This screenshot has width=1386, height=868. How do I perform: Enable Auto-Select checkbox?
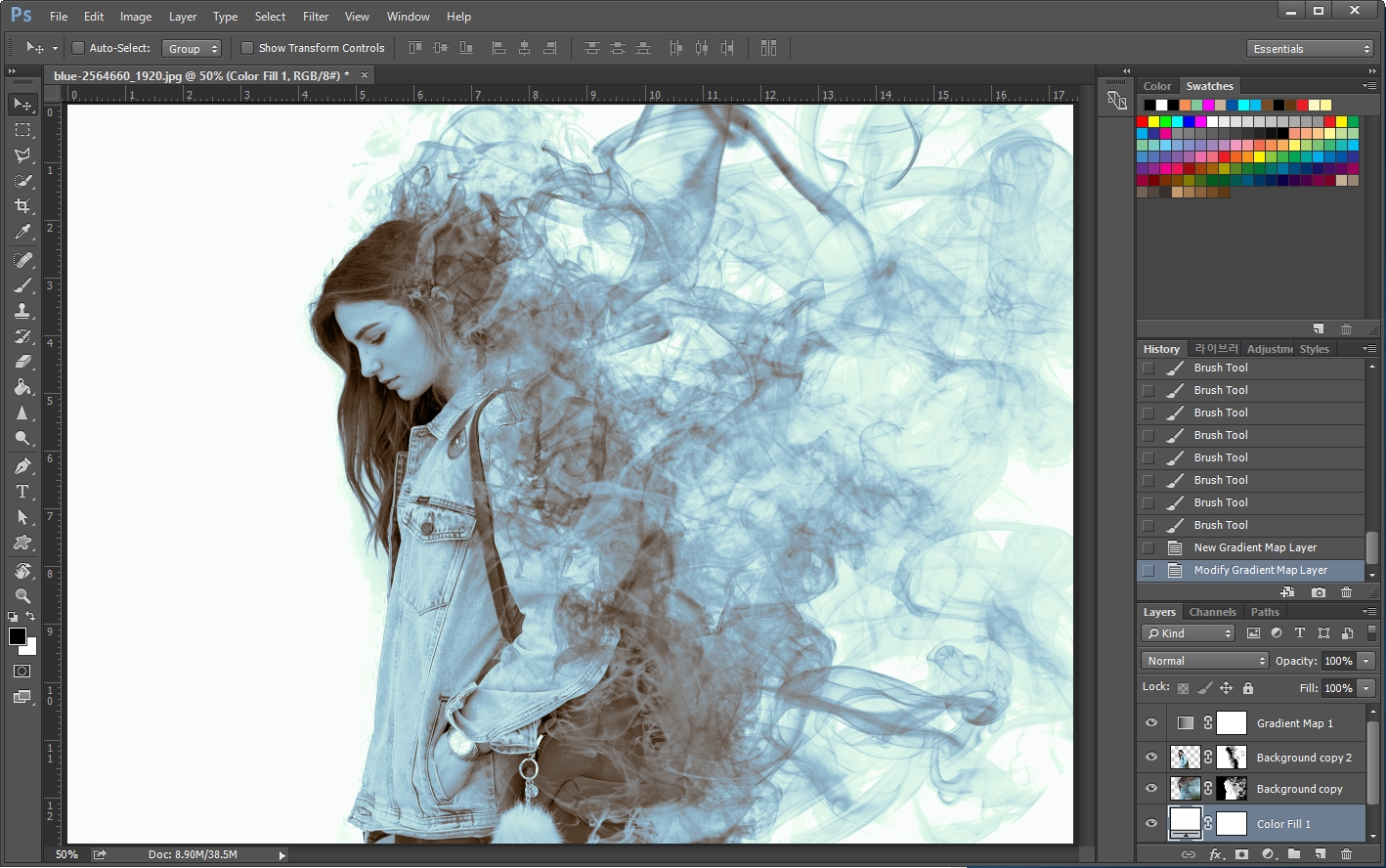[x=78, y=48]
